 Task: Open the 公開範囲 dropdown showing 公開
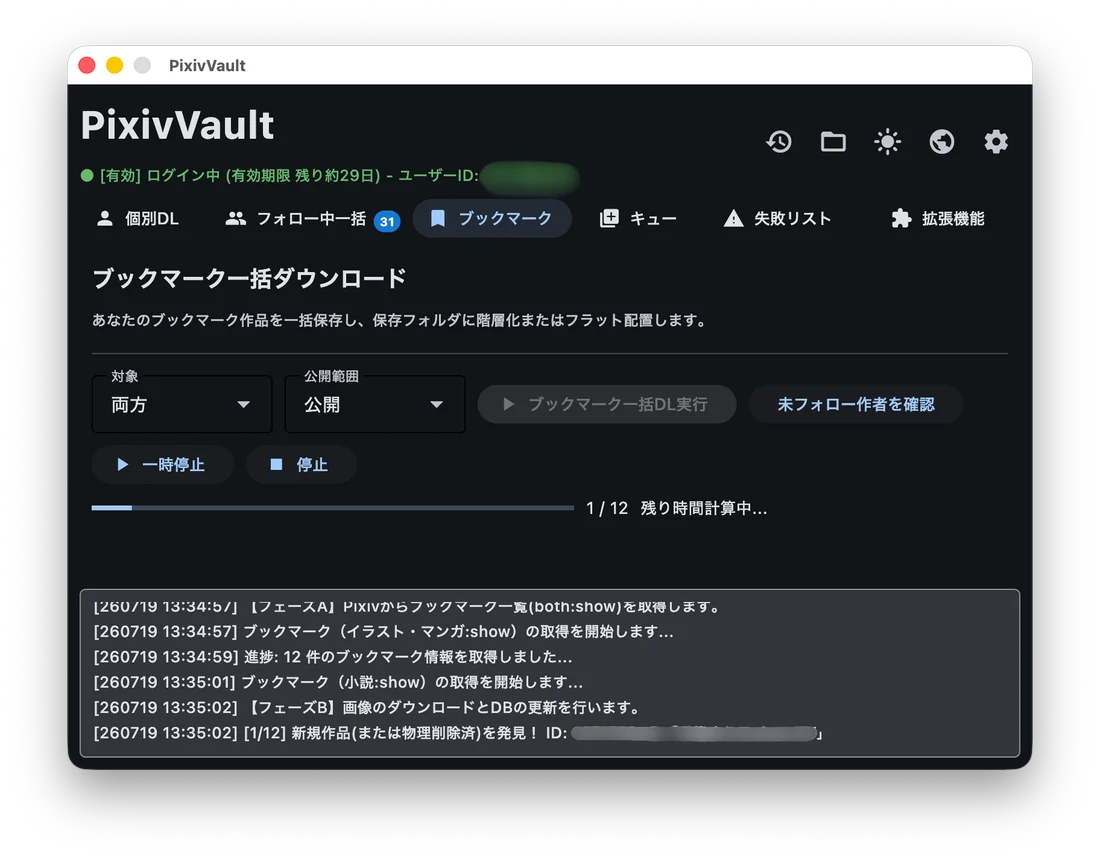point(375,404)
